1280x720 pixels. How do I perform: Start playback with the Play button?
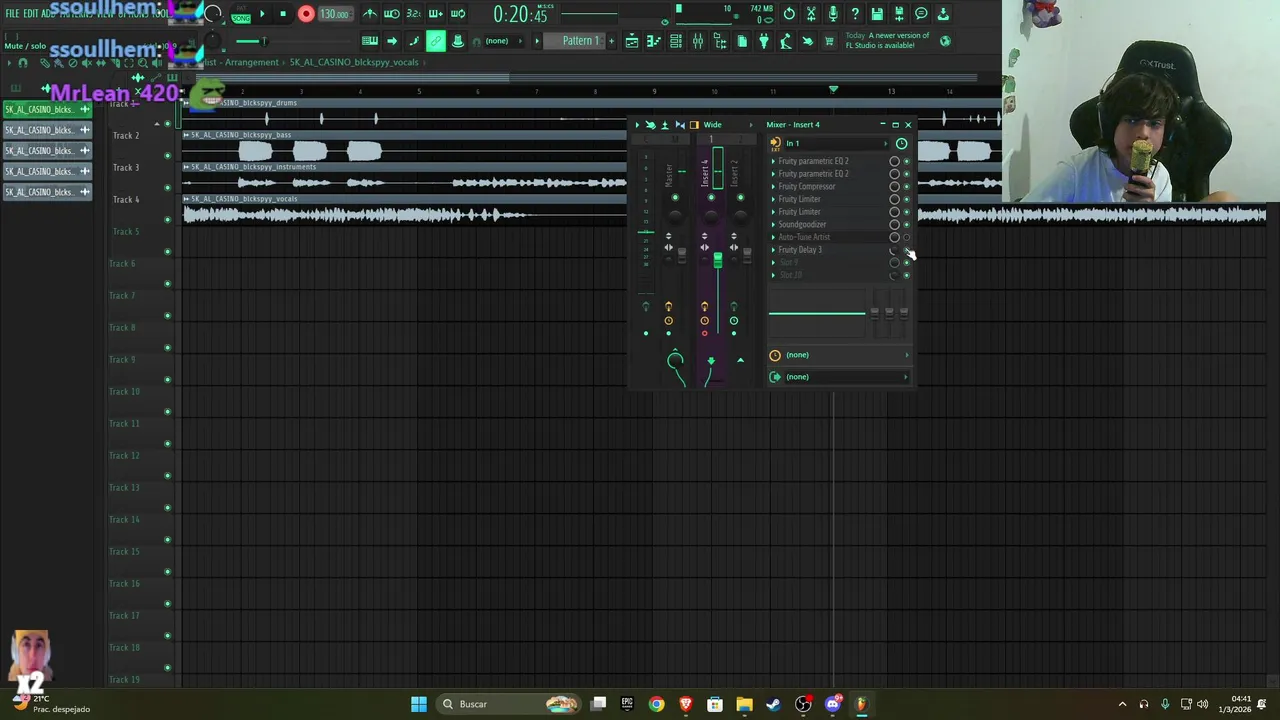click(x=262, y=14)
